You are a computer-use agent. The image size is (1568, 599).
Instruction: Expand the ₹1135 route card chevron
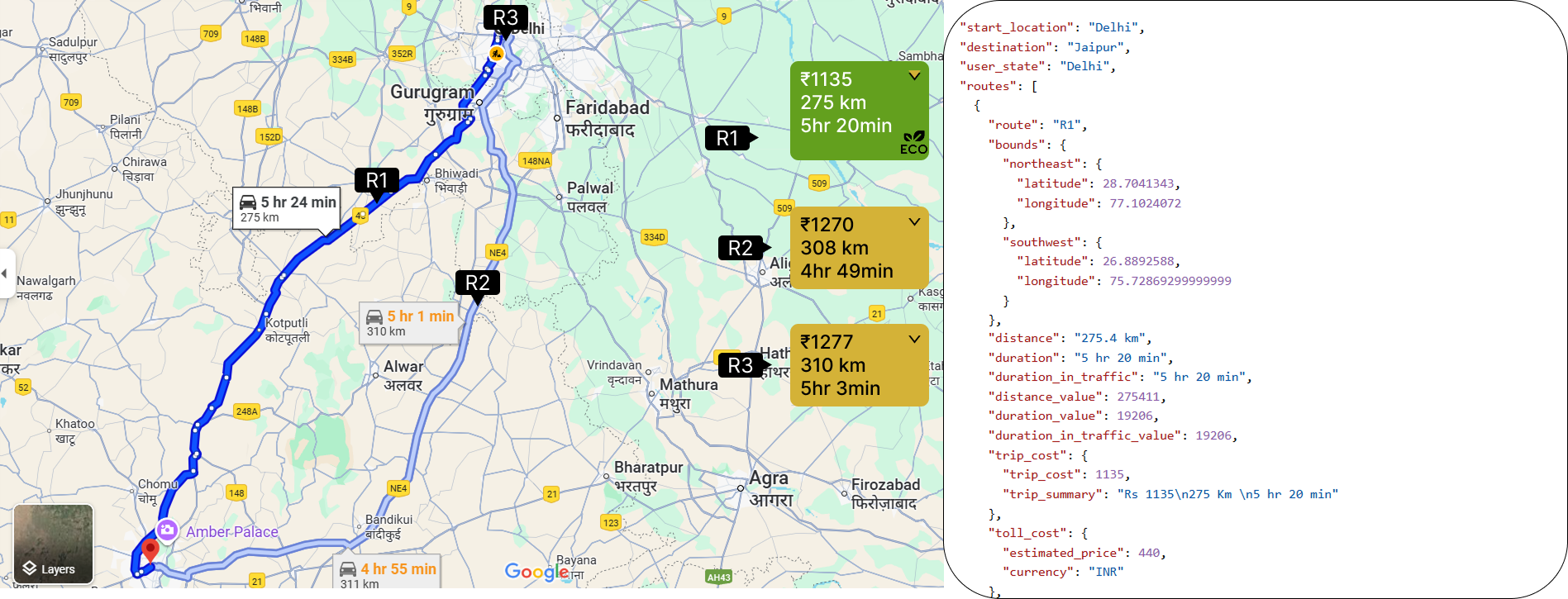pyautogui.click(x=914, y=77)
